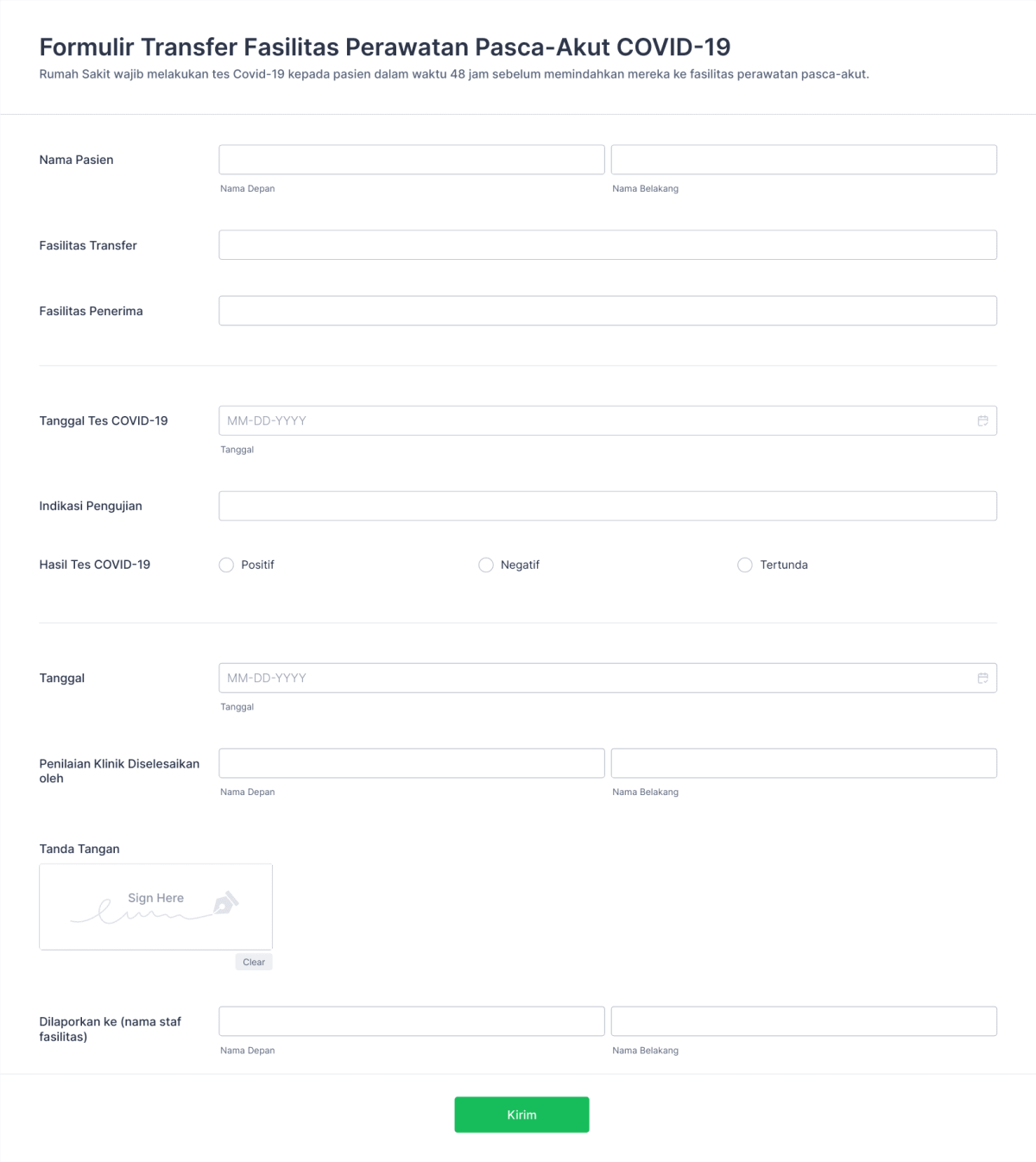Click the pen icon in the signature box

tap(226, 905)
